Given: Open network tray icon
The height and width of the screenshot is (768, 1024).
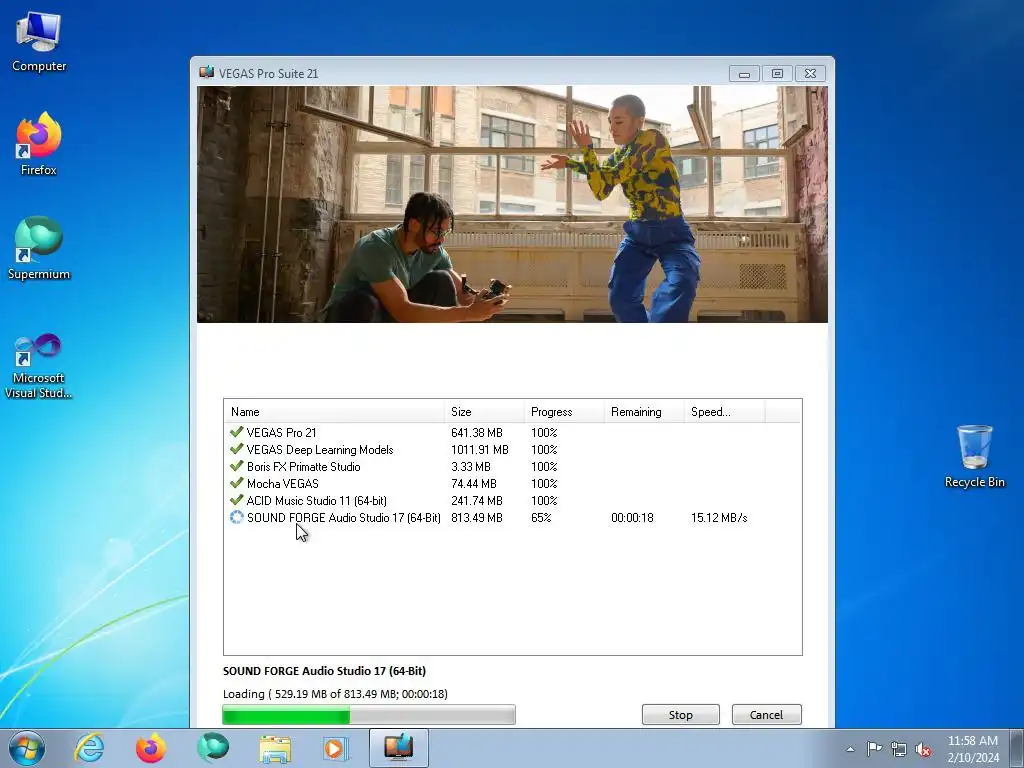Looking at the screenshot, I should tap(899, 749).
